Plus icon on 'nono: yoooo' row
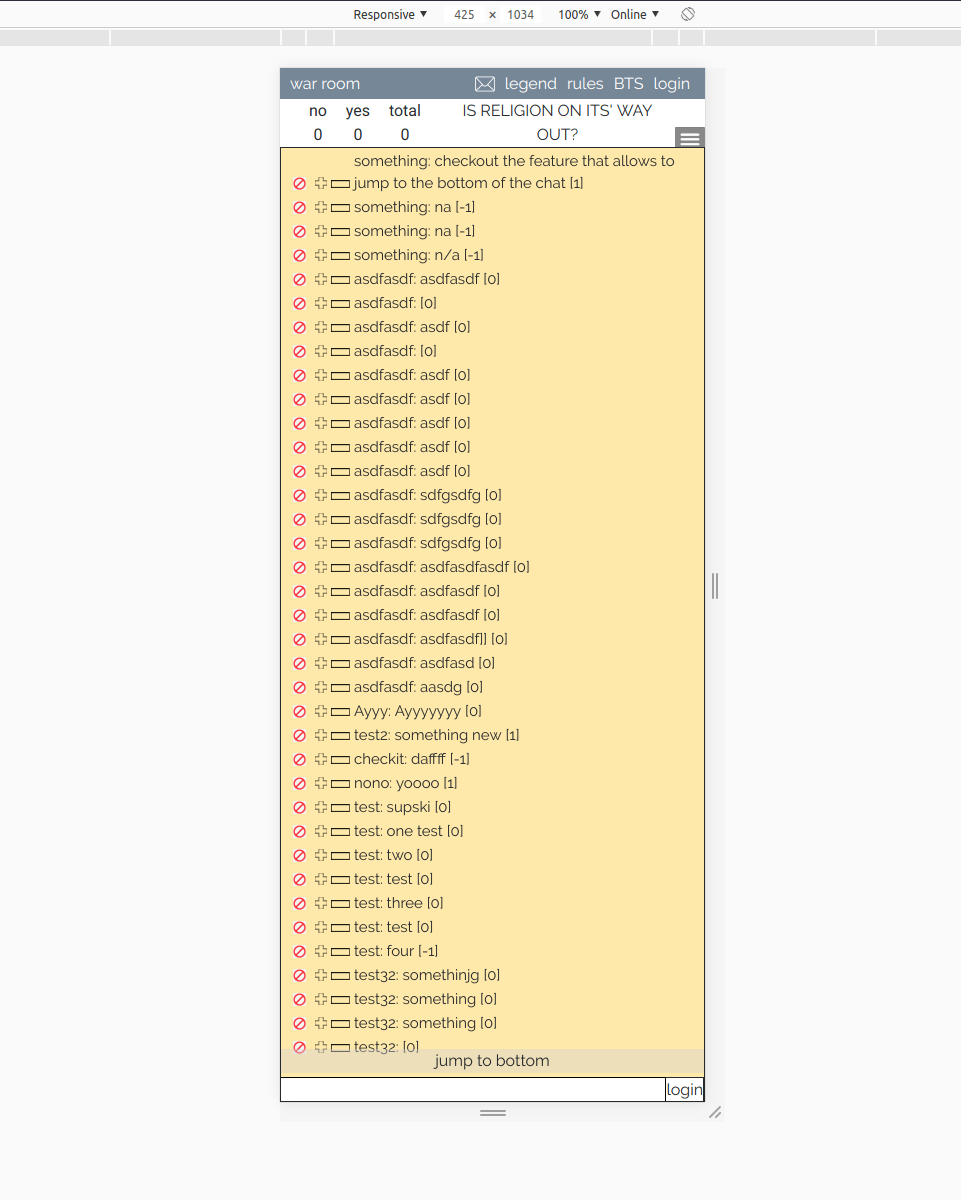Viewport: 961px width, 1200px height. point(321,783)
